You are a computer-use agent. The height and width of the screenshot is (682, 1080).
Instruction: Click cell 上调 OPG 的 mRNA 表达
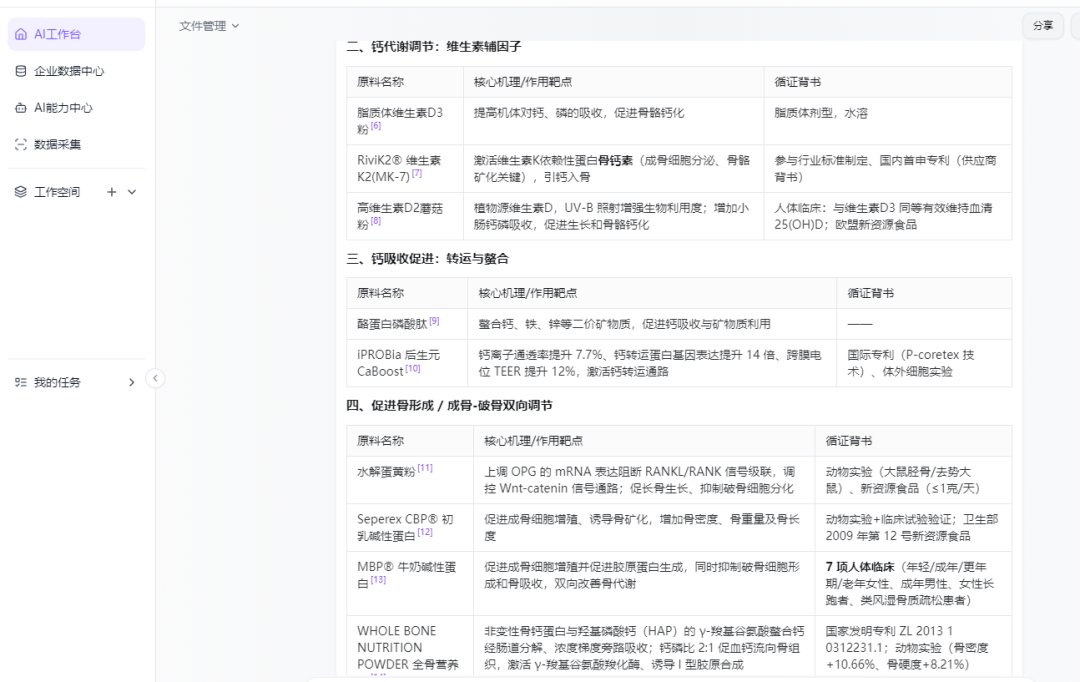(644, 479)
